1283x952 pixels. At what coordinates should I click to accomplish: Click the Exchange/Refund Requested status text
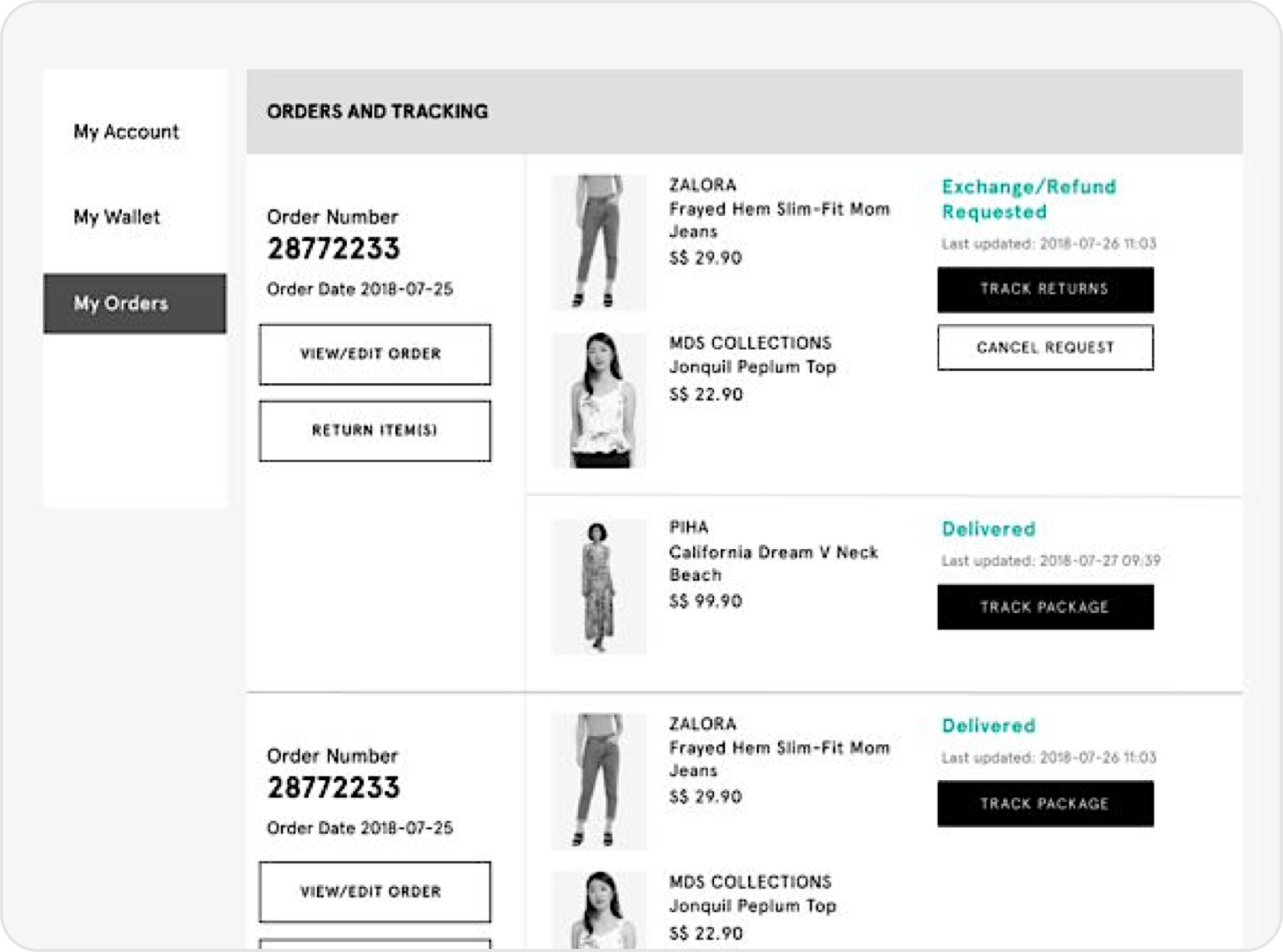click(1028, 199)
